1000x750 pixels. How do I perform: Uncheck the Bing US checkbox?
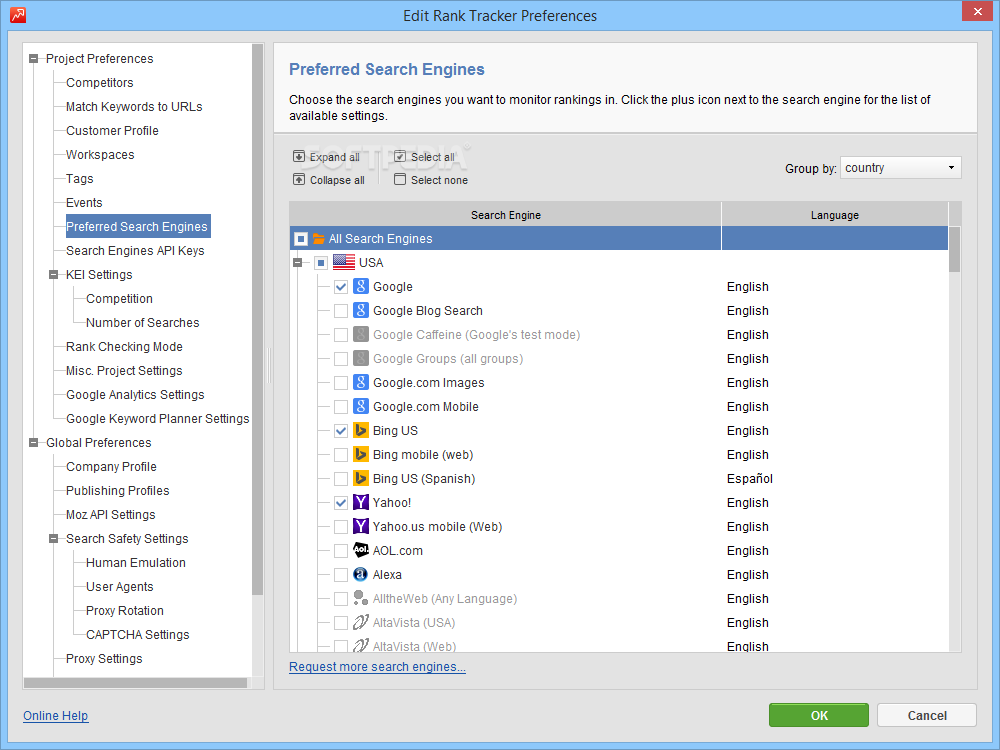pos(341,431)
